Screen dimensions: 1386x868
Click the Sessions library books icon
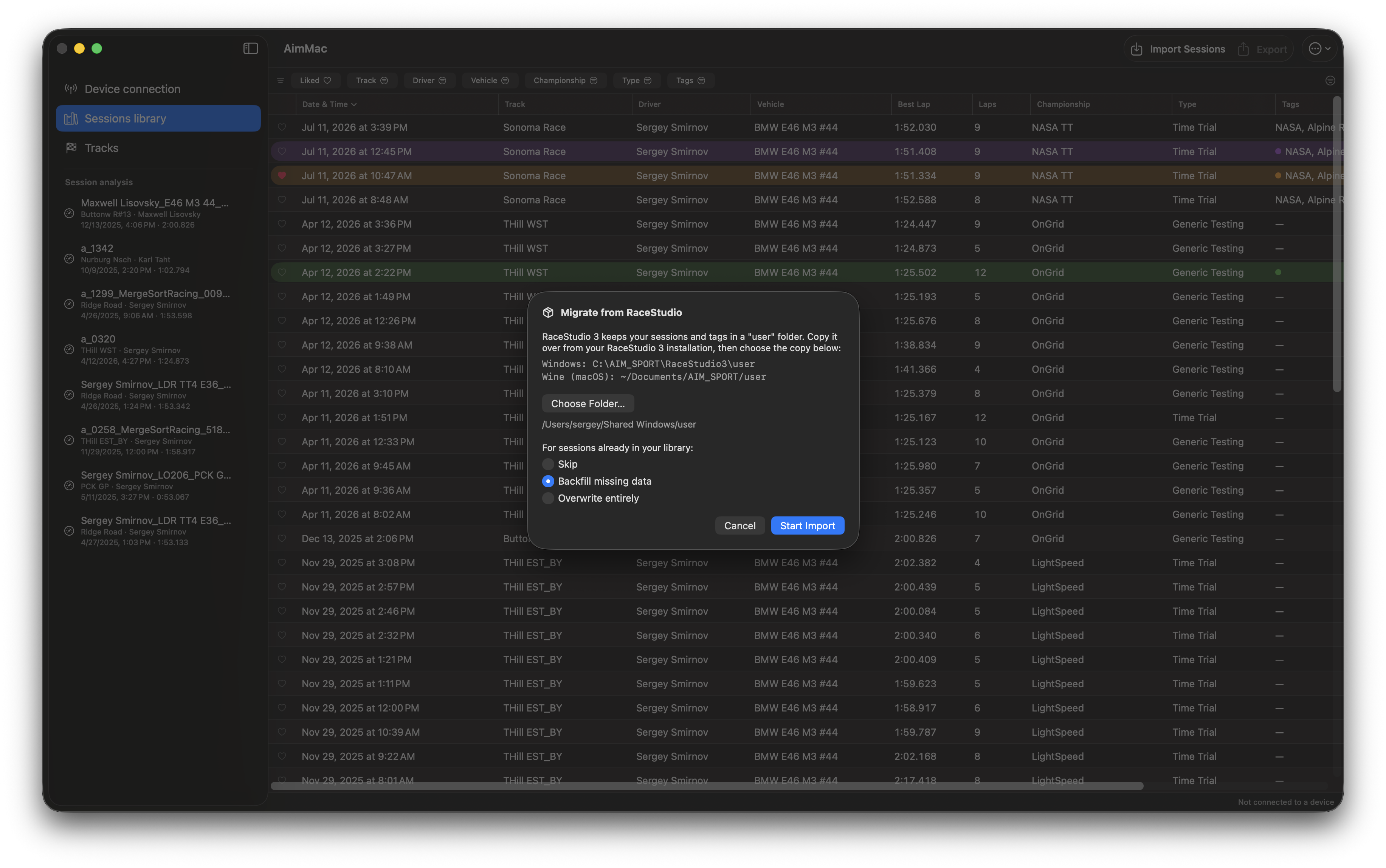coord(71,118)
